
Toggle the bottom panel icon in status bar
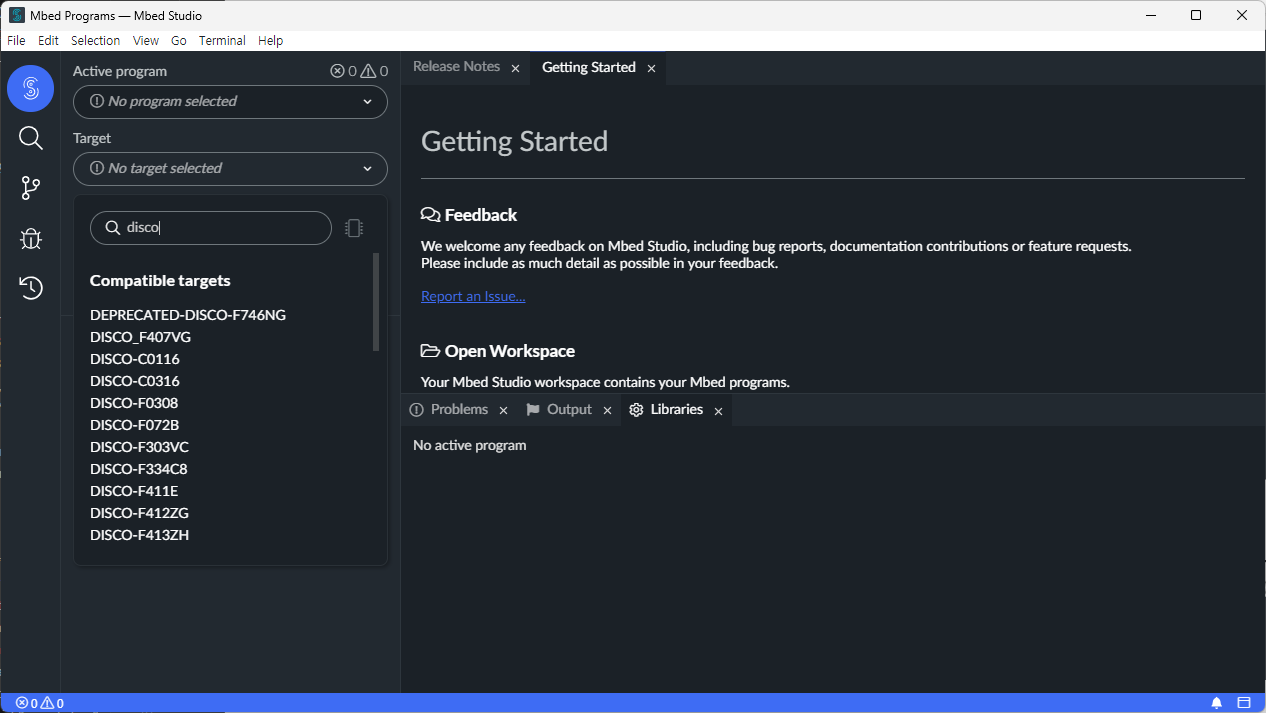(1244, 703)
